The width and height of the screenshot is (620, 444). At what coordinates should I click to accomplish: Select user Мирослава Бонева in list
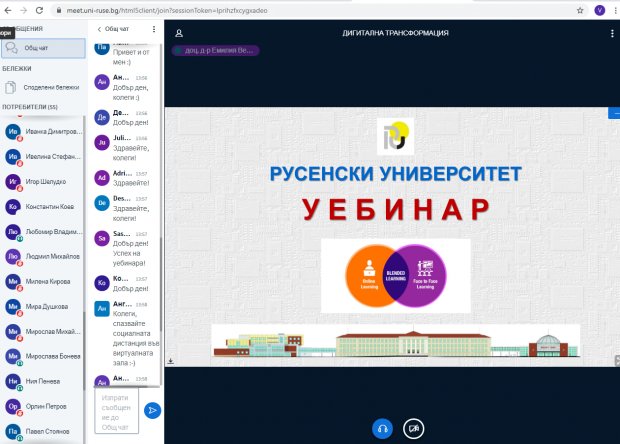tap(43, 356)
